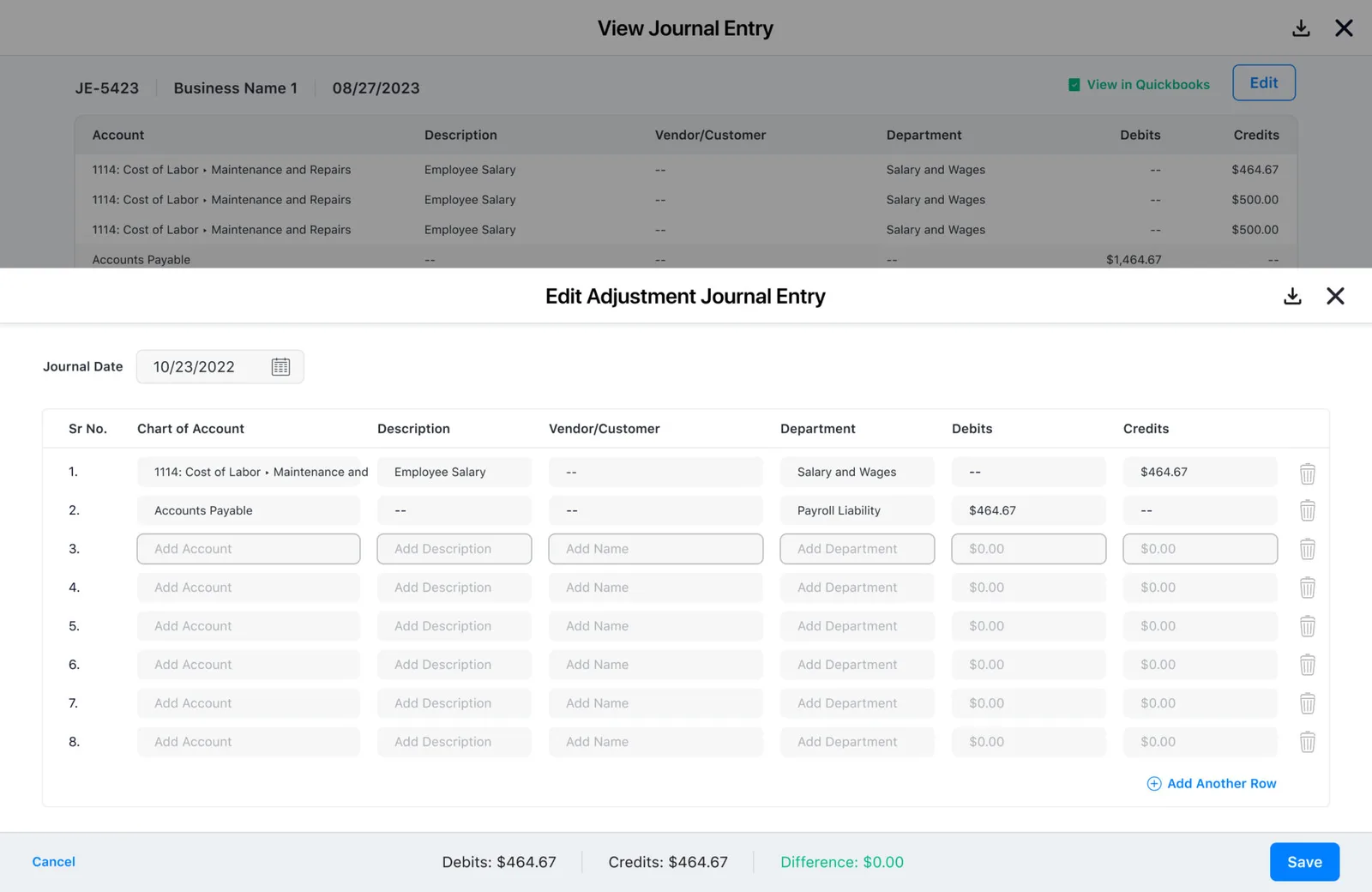Click row 3 Debits $0.00 field
Viewport: 1372px width, 892px height.
click(1029, 549)
